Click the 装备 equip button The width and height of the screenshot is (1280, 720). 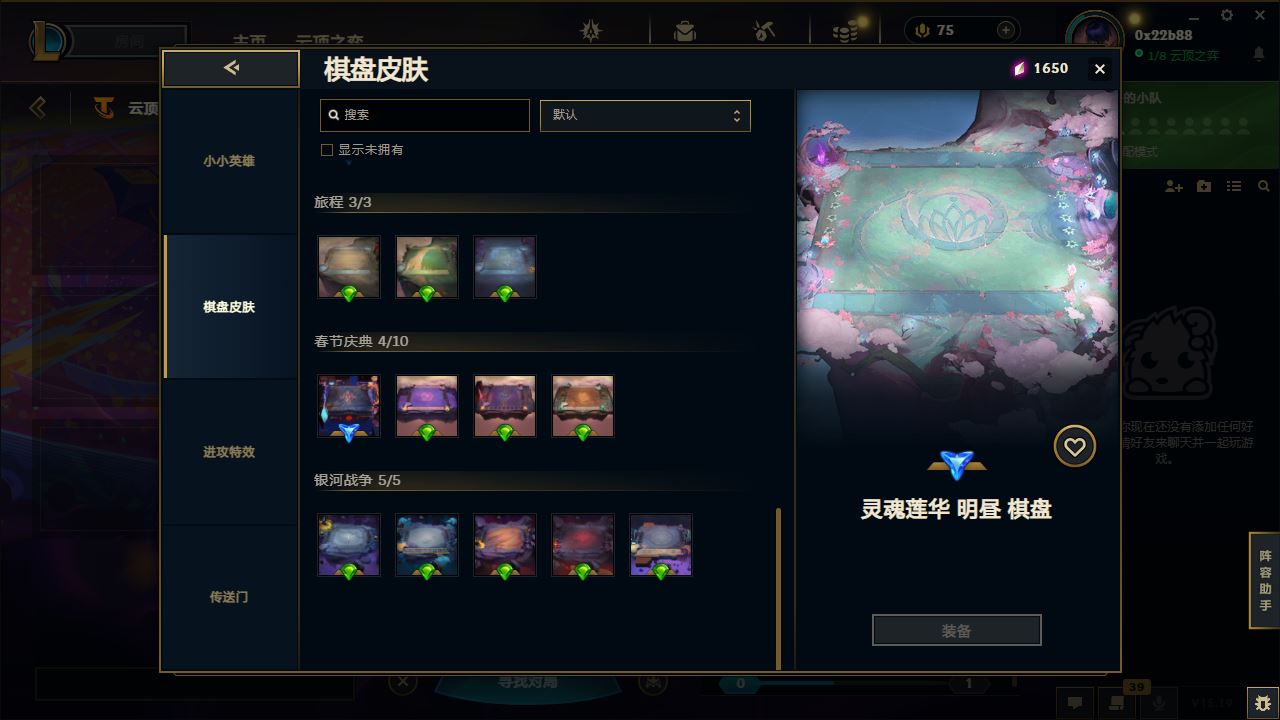[957, 631]
